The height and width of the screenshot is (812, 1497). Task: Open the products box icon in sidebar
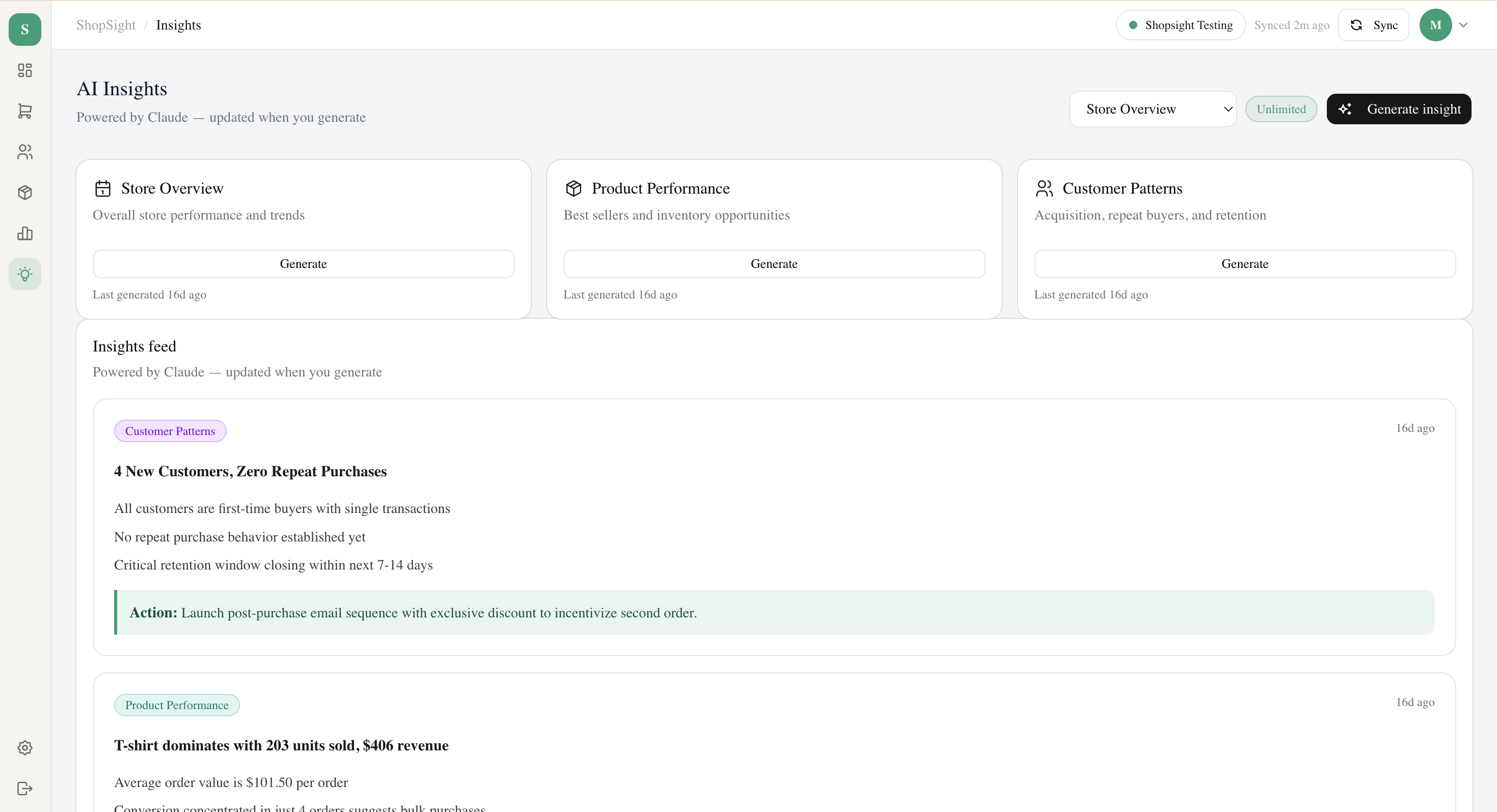(x=25, y=192)
